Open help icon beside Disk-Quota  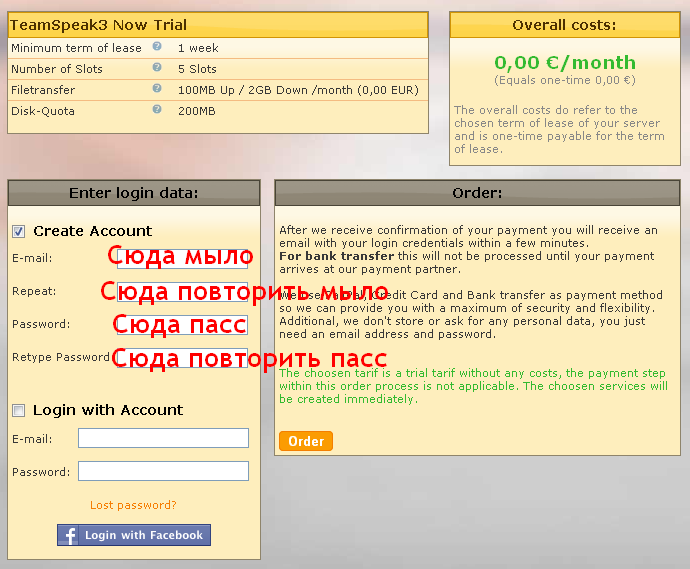pyautogui.click(x=157, y=109)
